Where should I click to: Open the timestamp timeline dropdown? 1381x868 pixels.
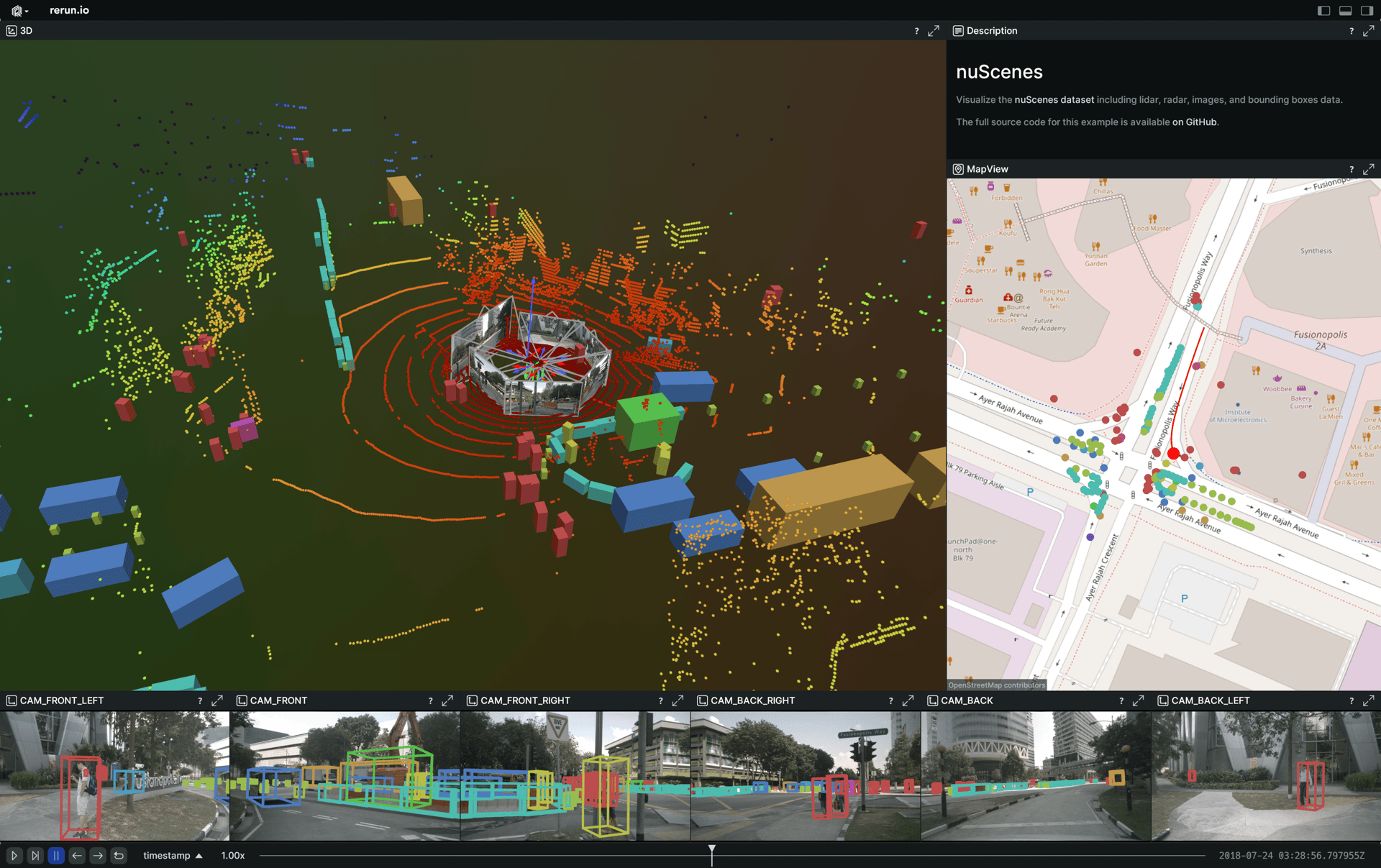tap(173, 856)
